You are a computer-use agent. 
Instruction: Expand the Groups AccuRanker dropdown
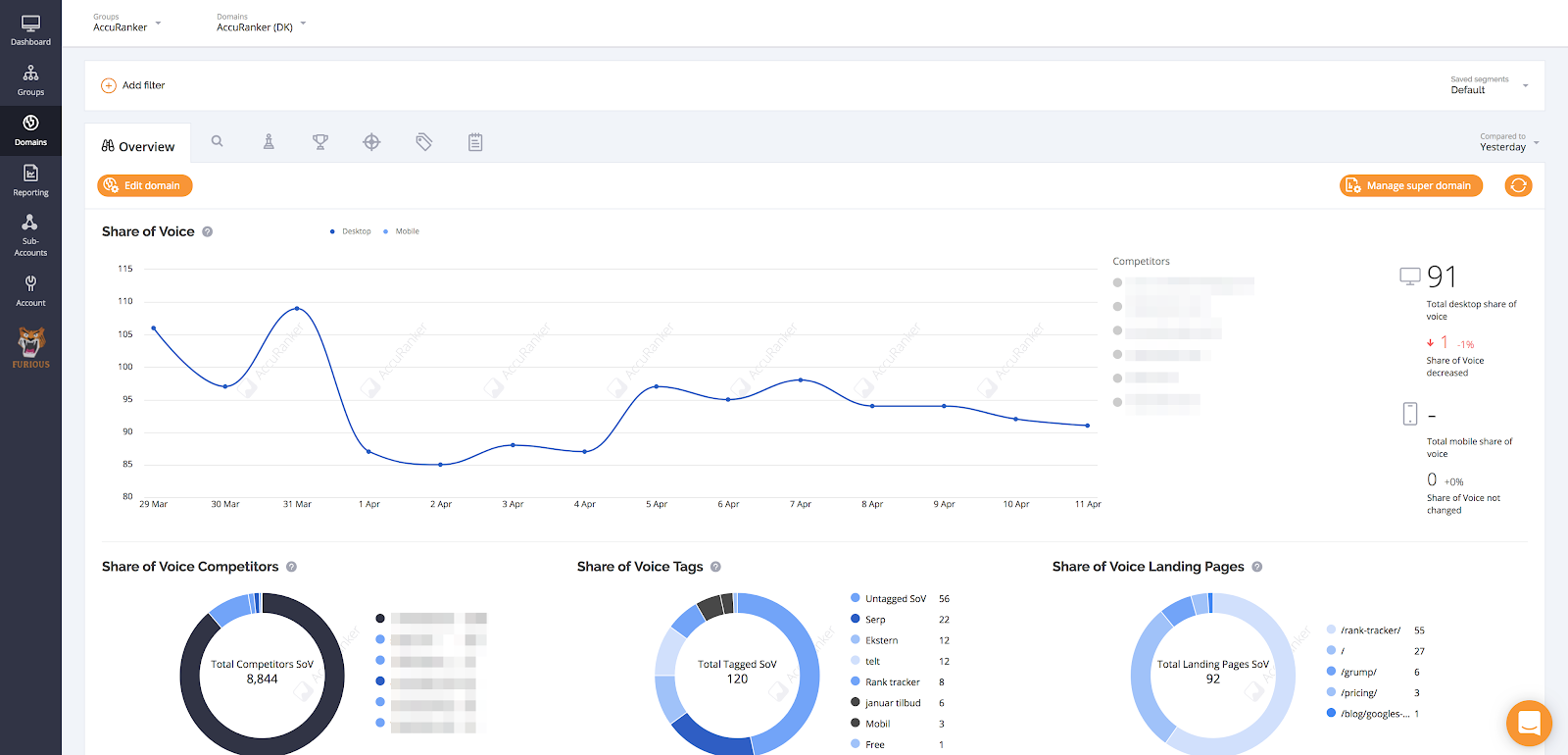(127, 23)
